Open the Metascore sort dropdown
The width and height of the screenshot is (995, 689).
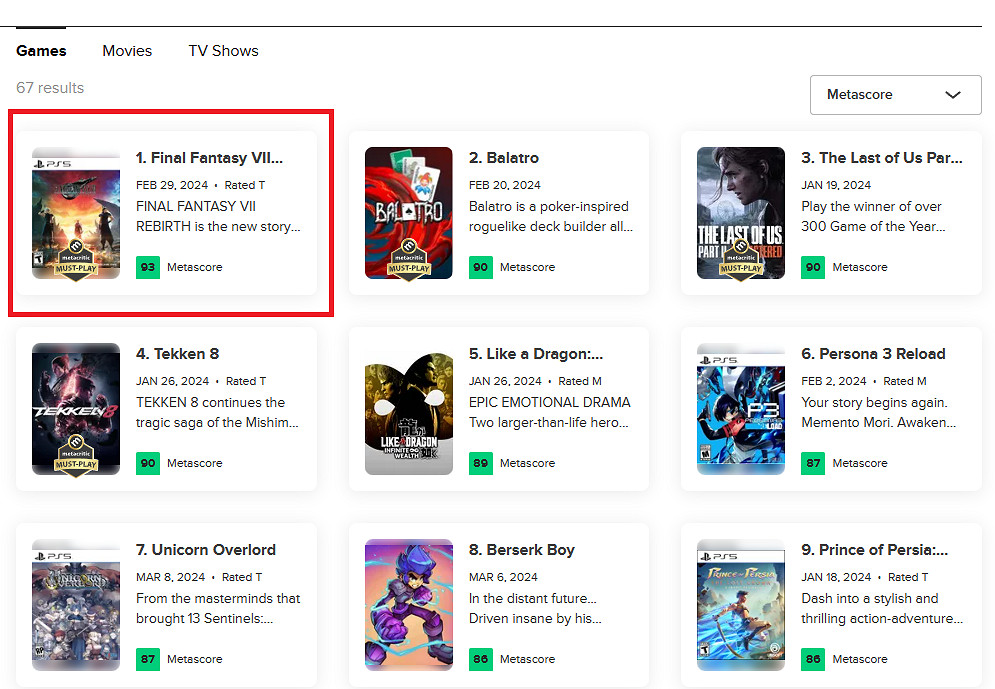point(895,95)
